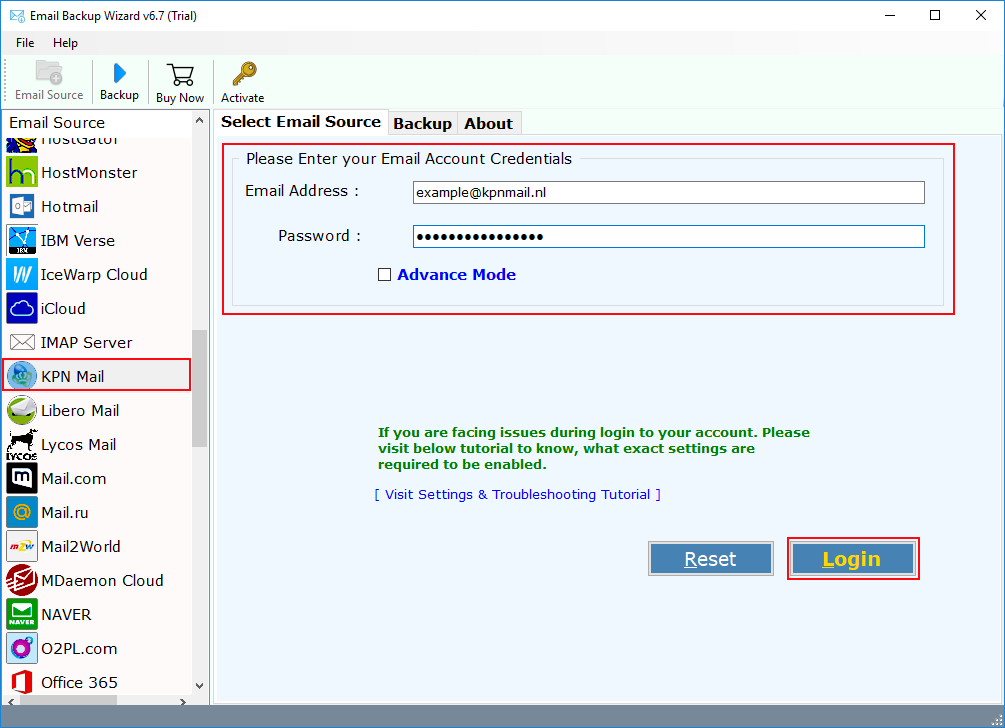Select the IceWarp Cloud label
Image resolution: width=1005 pixels, height=728 pixels.
tap(94, 275)
